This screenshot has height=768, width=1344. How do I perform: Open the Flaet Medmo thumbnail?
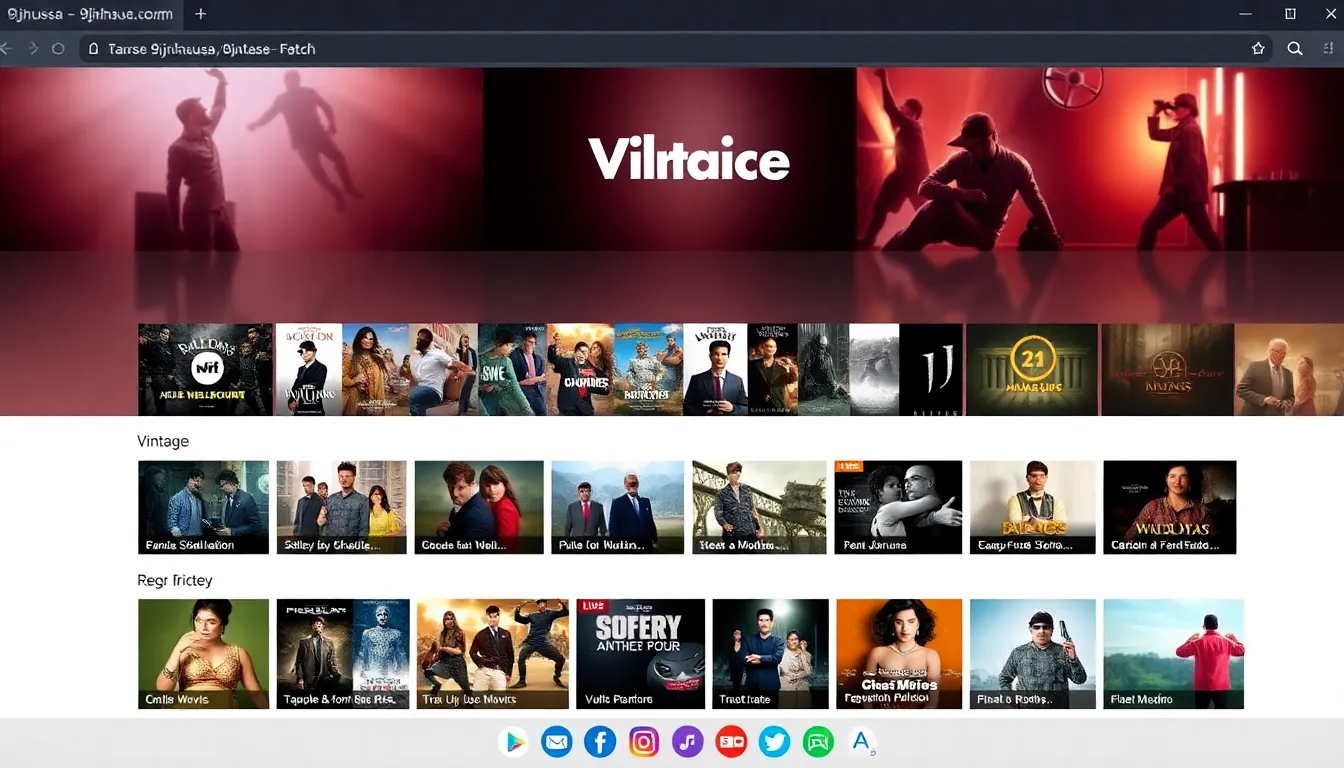[1173, 653]
